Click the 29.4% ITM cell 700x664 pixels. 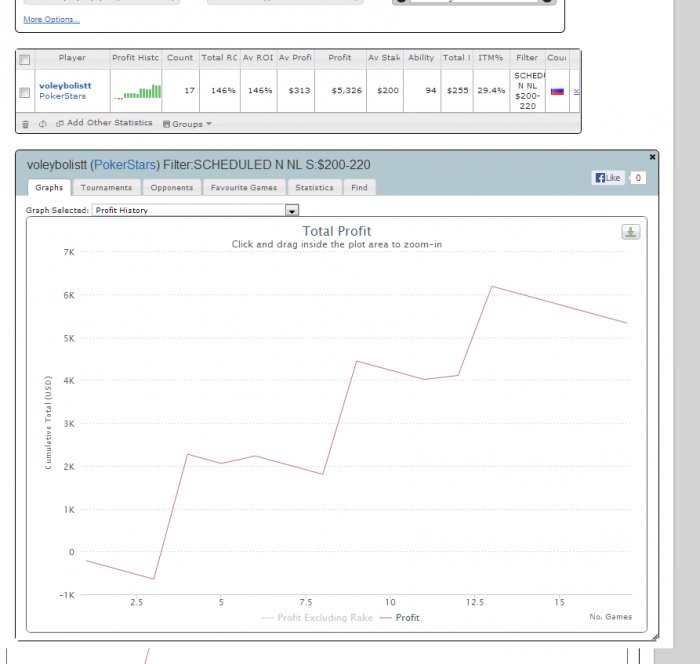coord(491,91)
